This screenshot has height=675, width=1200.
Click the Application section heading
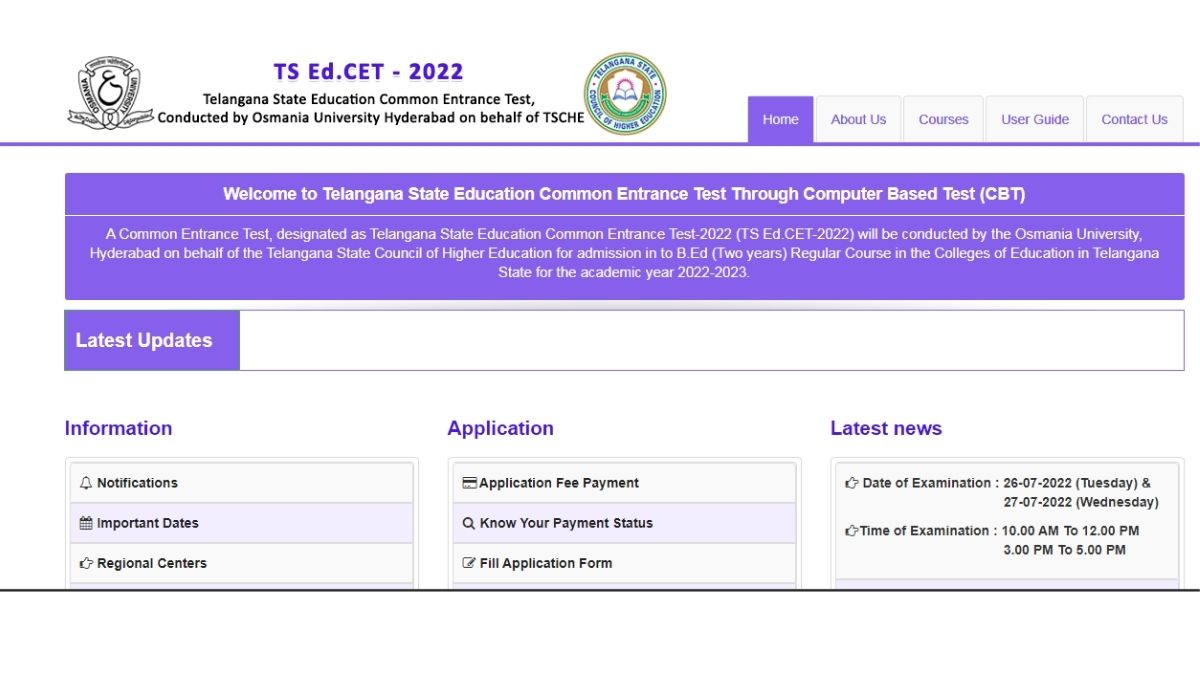pyautogui.click(x=500, y=428)
